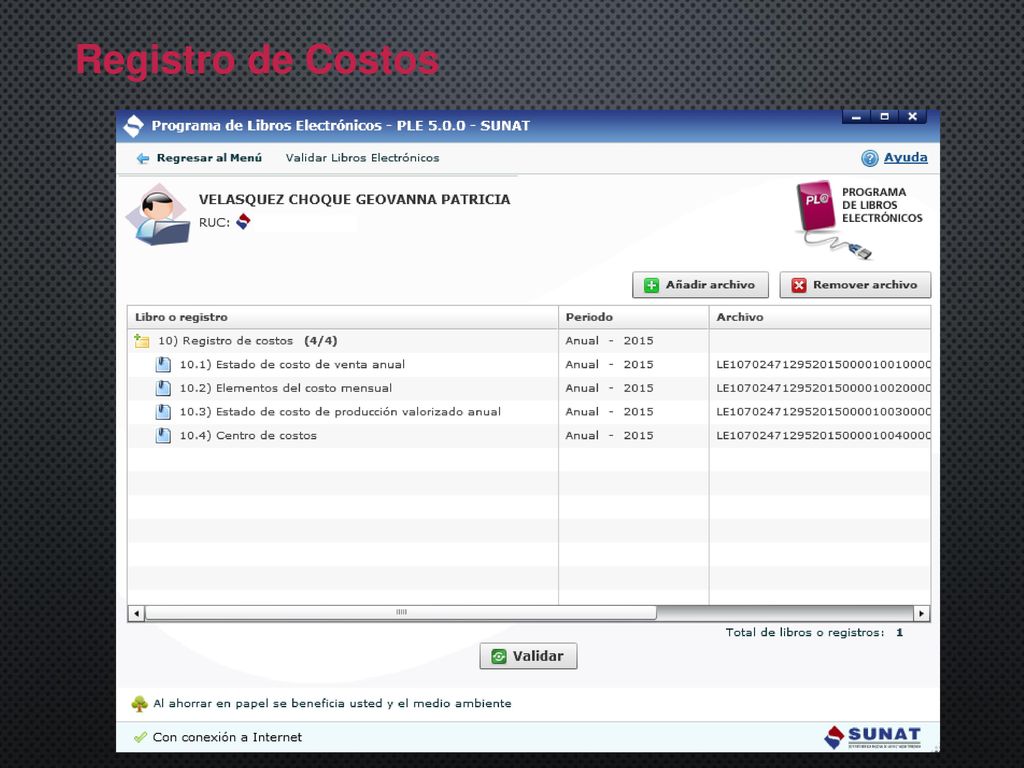Click Total de libros o registros: 1
The image size is (1024, 768).
click(x=814, y=633)
